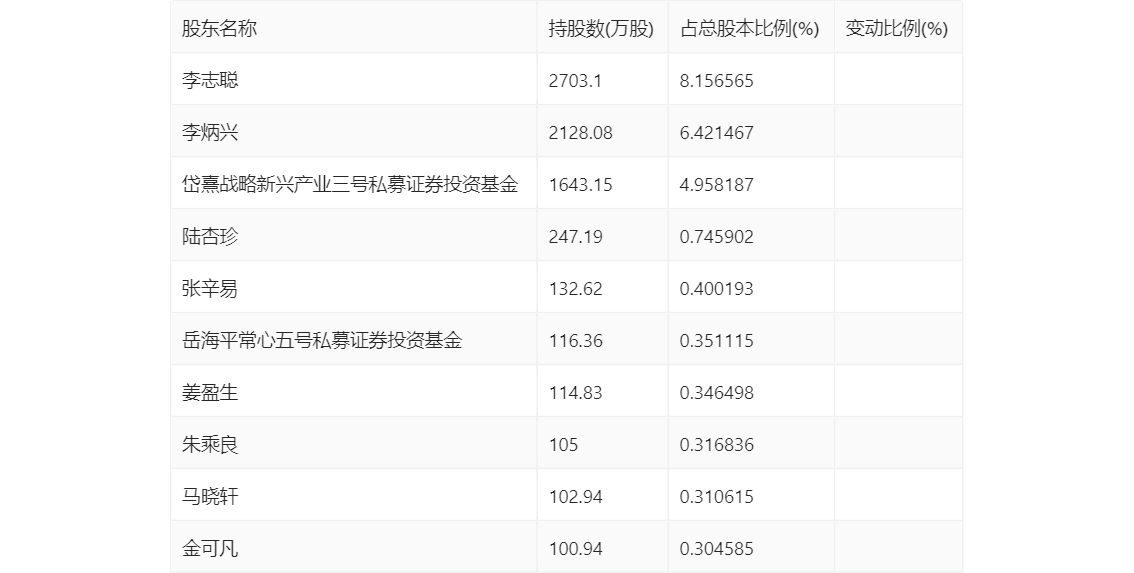Click the percentage 4.958187

coord(717,184)
